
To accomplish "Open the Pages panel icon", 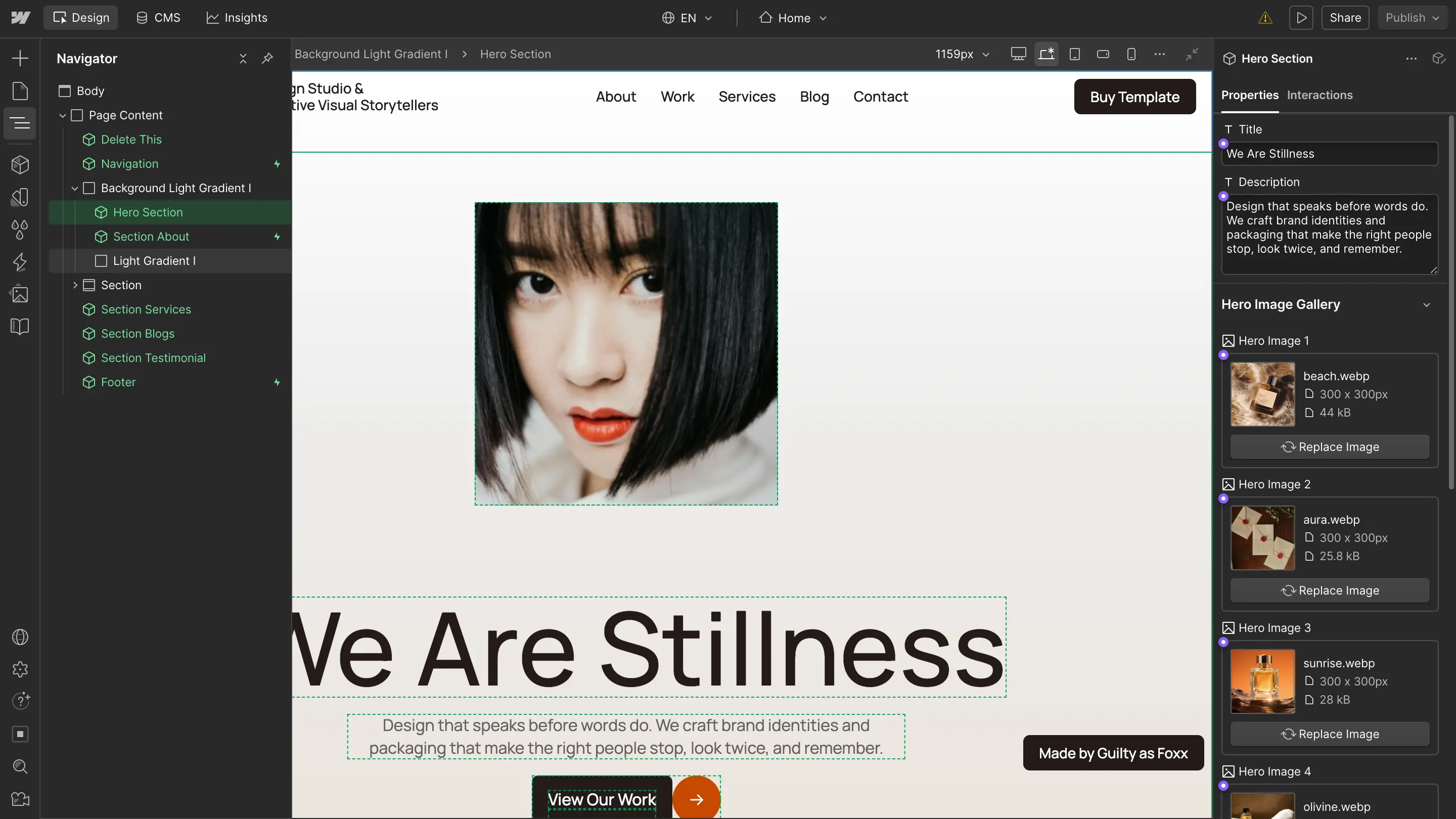I will coord(20,90).
